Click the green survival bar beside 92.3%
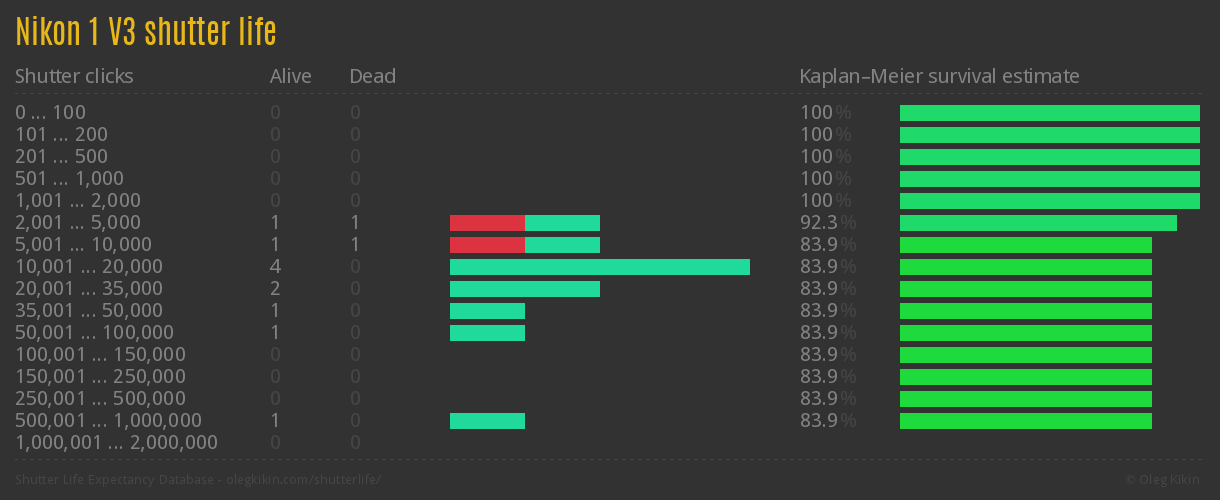 click(1038, 223)
